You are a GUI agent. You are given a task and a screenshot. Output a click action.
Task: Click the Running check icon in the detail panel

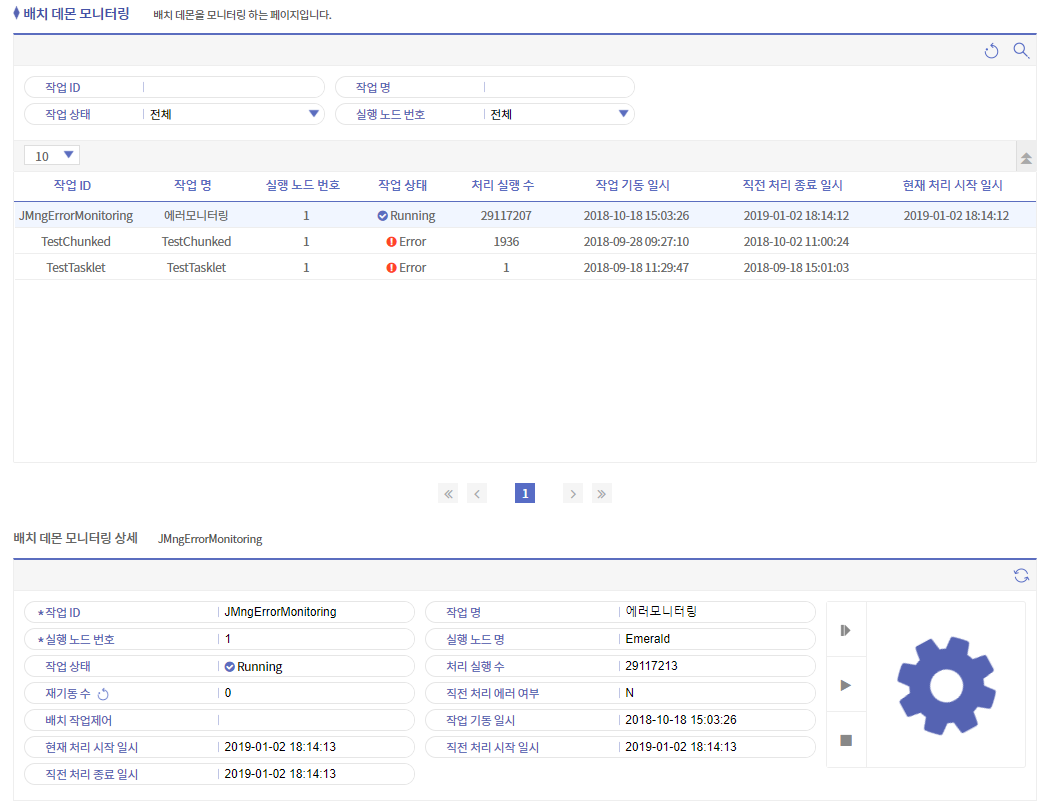point(229,667)
